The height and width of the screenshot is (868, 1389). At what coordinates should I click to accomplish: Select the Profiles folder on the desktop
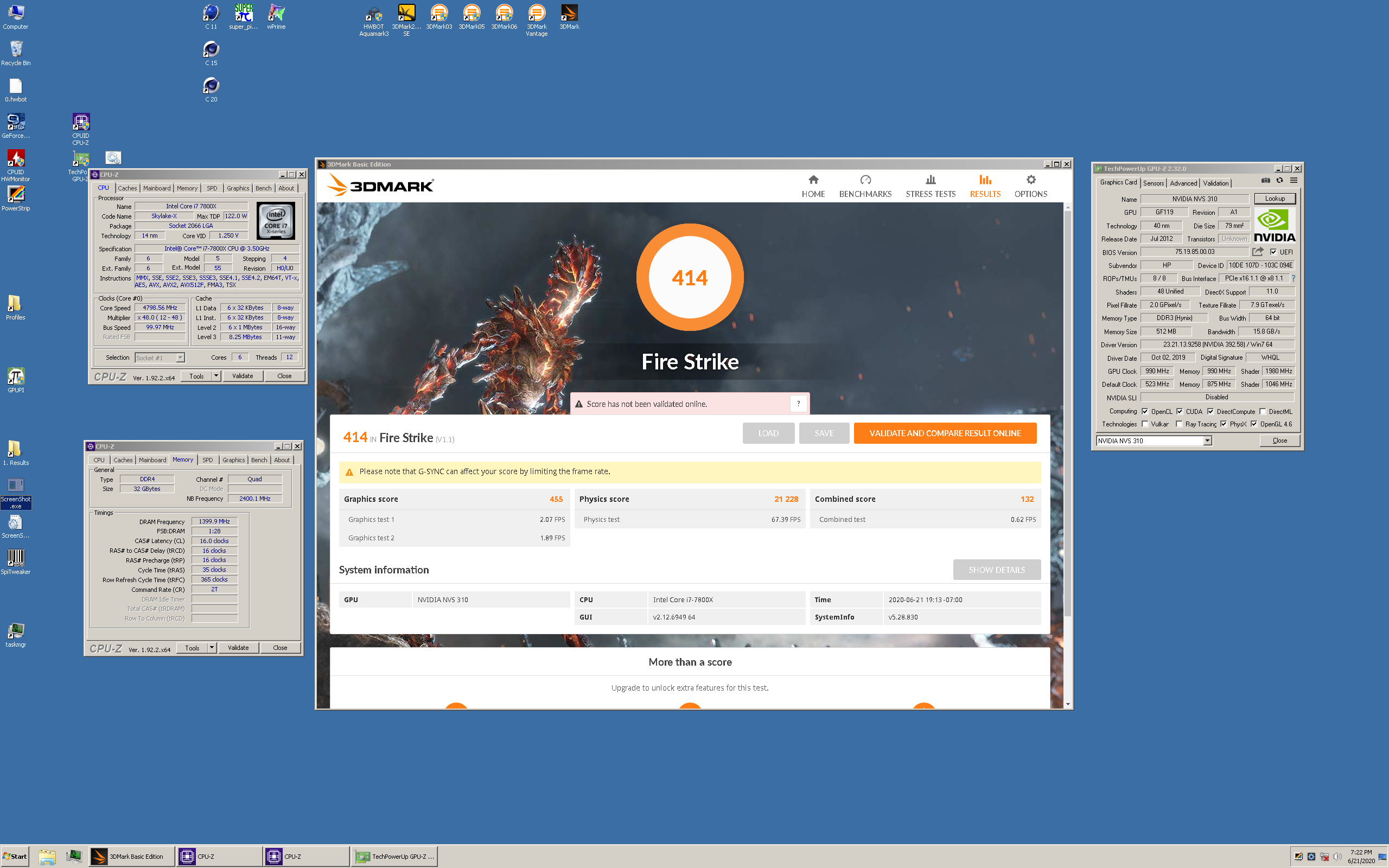(16, 308)
